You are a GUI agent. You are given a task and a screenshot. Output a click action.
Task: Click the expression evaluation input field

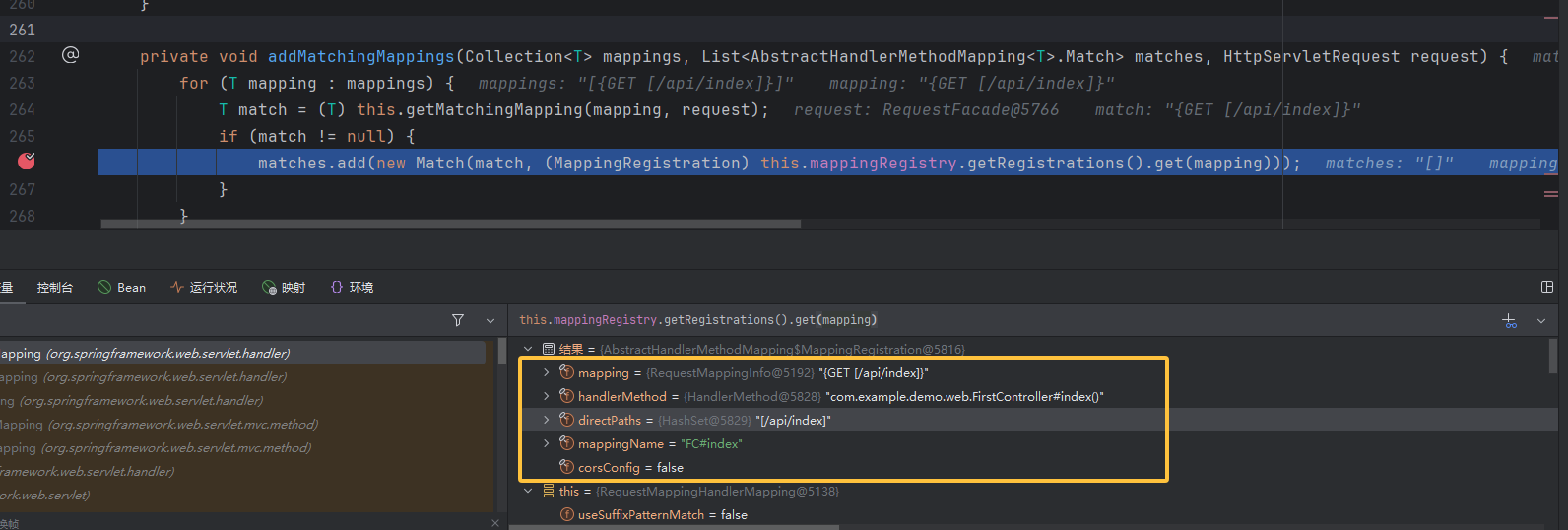(985, 320)
